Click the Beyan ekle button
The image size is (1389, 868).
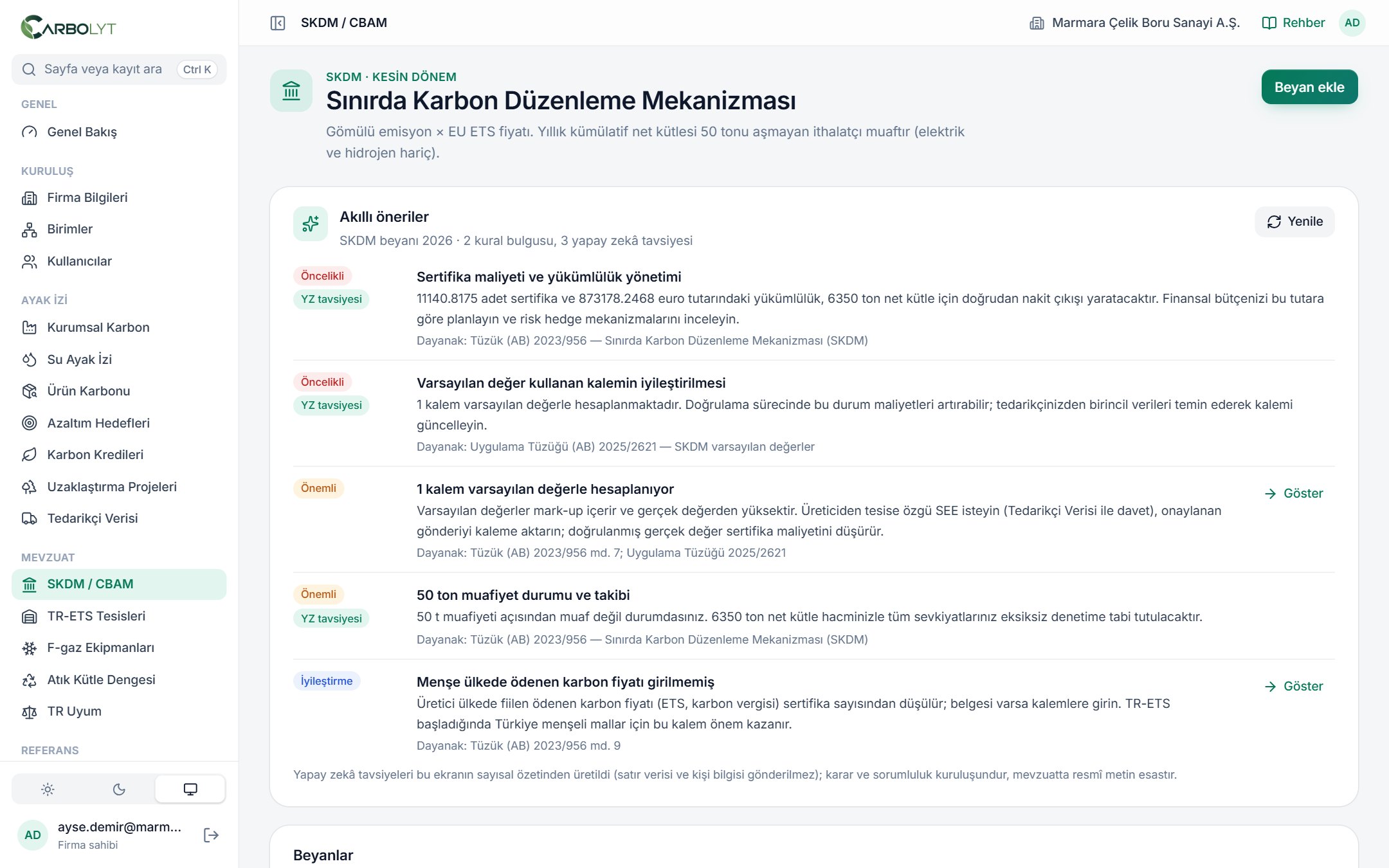[1309, 87]
